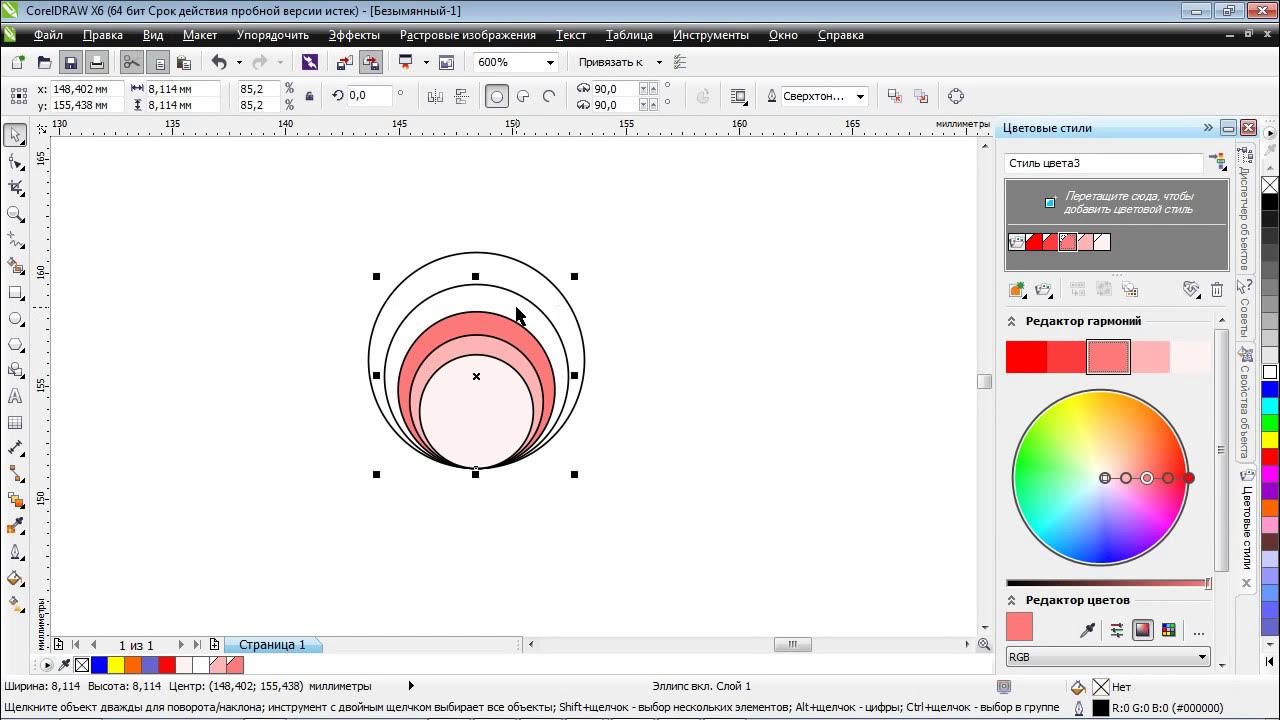Select the Polygon tool
The image size is (1280, 720).
pos(15,345)
